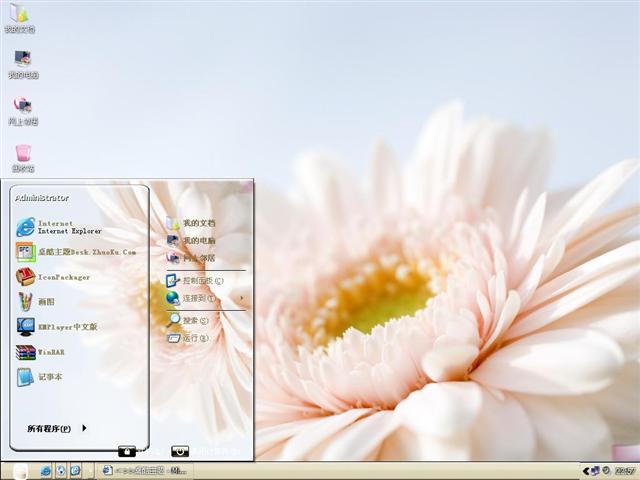Switch to the open window taskbar button
The width and height of the screenshot is (640, 480).
pos(144,471)
